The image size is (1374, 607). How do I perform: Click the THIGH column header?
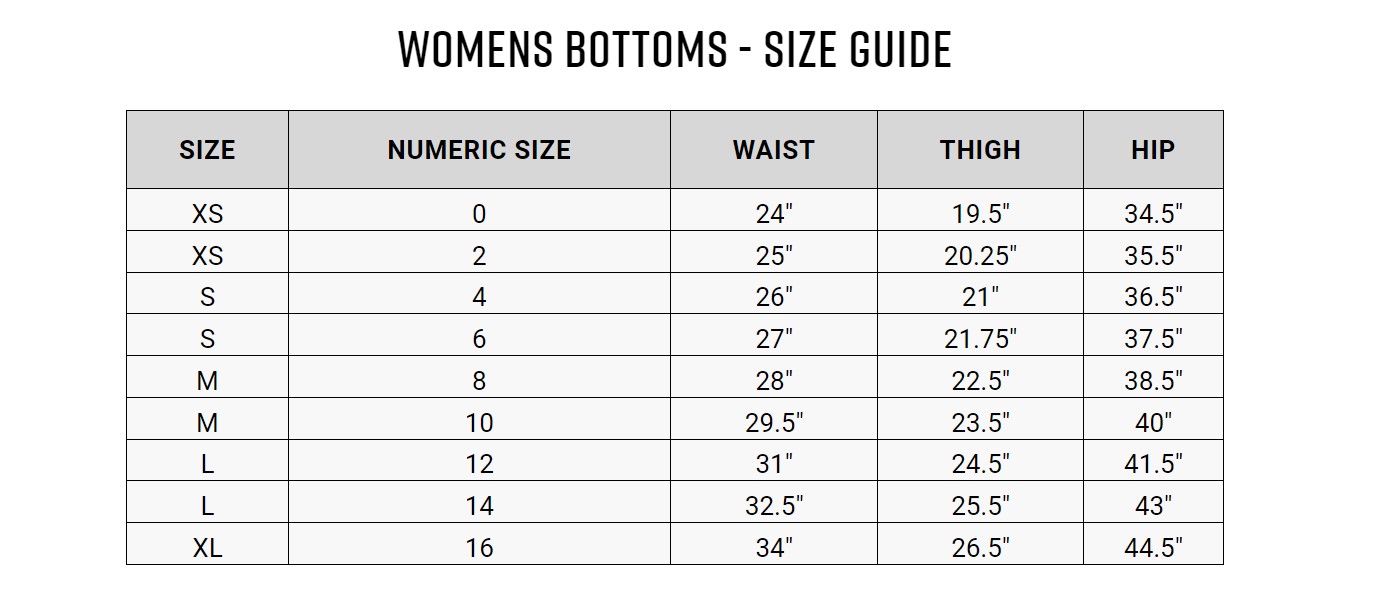coord(980,150)
